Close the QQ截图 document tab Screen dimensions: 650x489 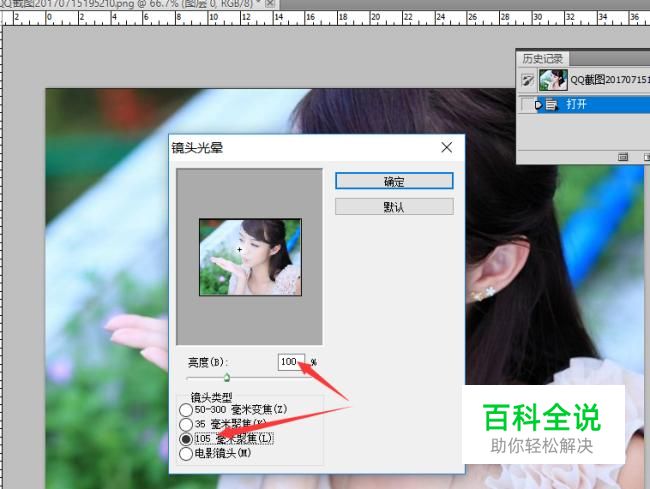(270, 4)
